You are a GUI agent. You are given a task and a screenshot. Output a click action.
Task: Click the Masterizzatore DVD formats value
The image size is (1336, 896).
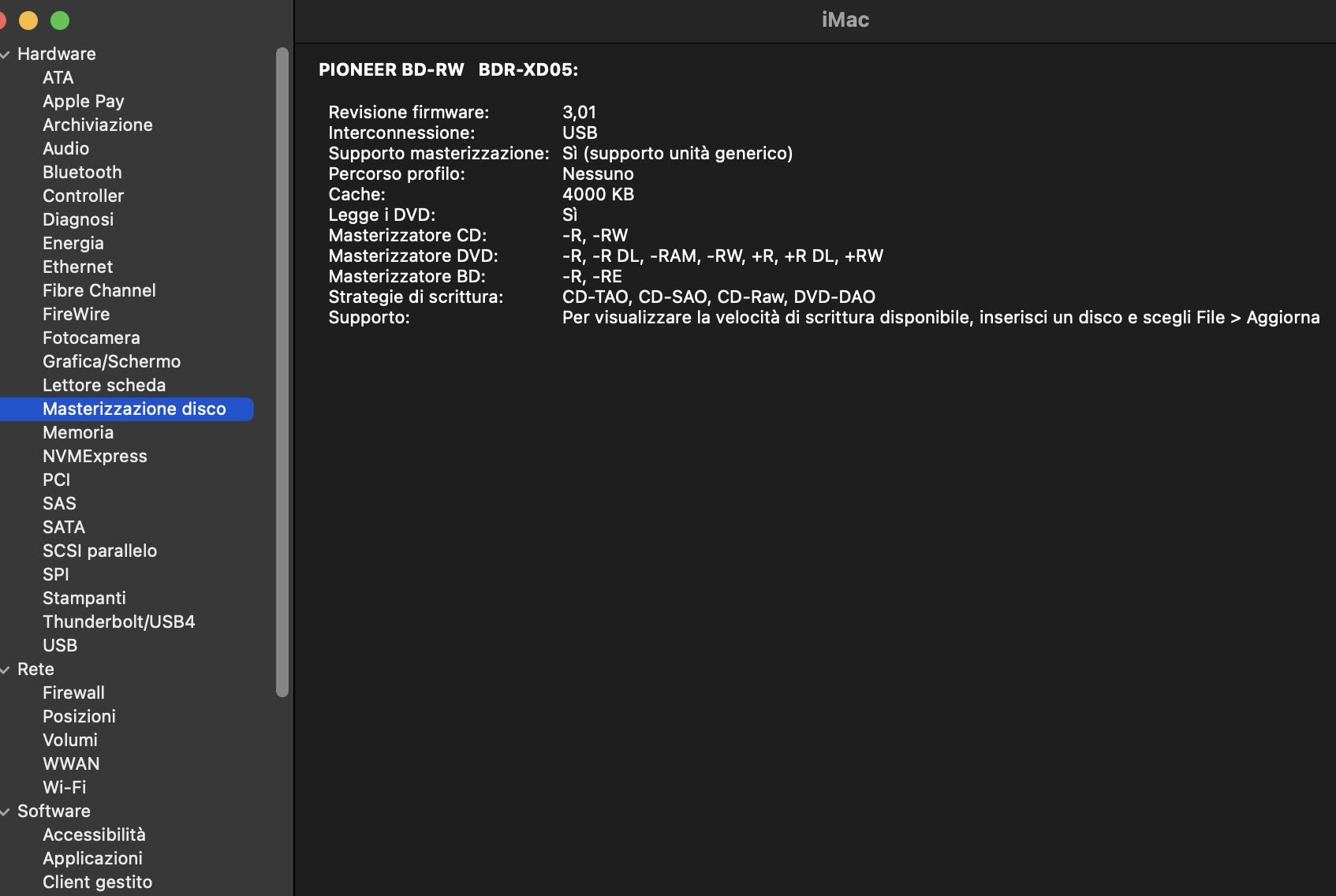722,256
